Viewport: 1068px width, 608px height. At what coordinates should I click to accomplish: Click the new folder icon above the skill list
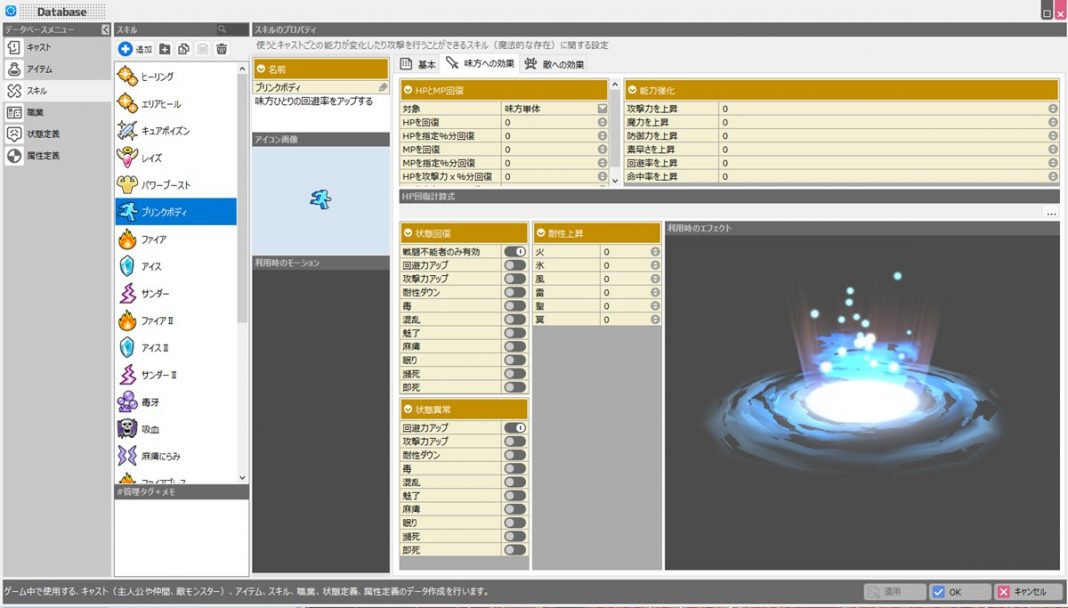tap(165, 47)
